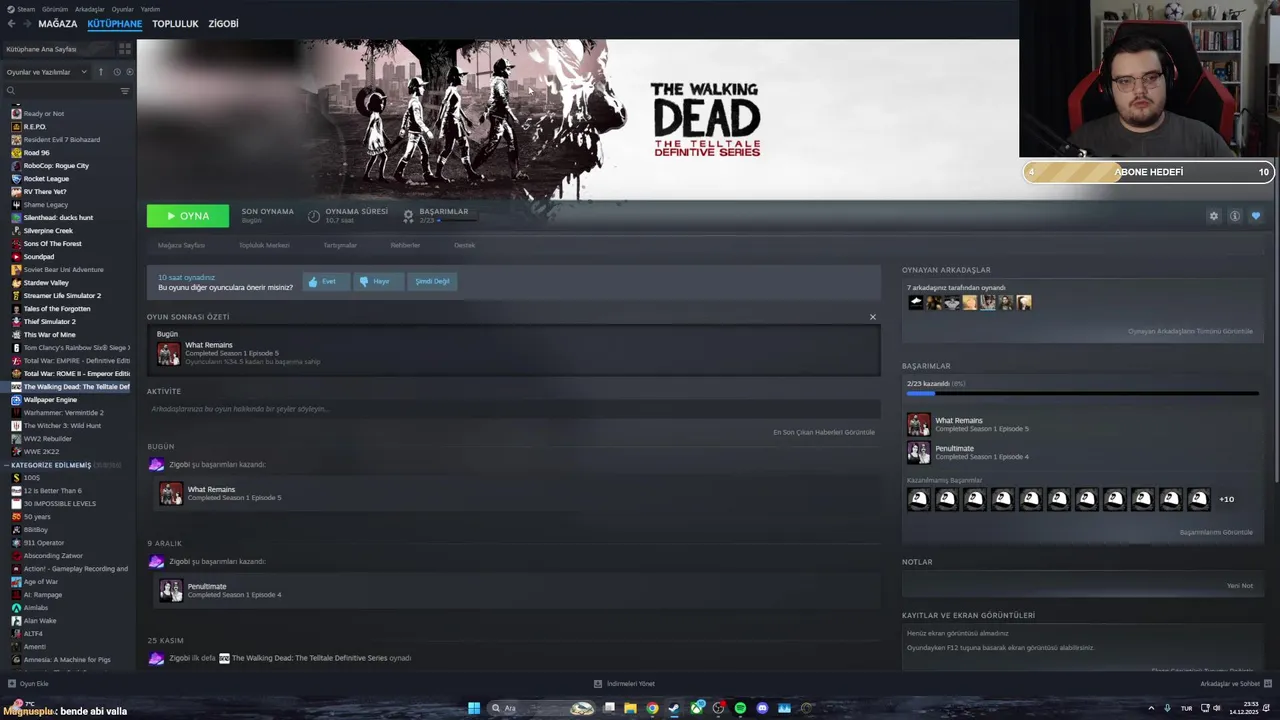1280x720 pixels.
Task: Open the Oyunlar menu
Action: coord(123,9)
